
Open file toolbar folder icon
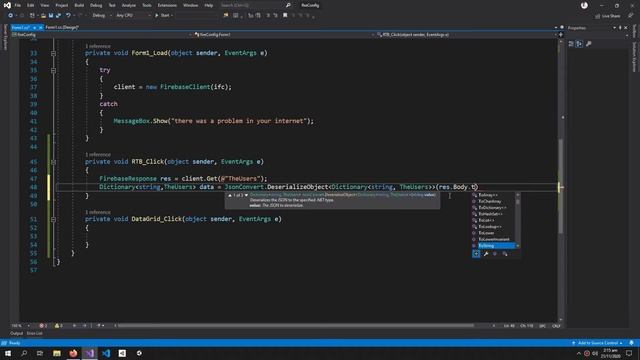(x=43, y=16)
